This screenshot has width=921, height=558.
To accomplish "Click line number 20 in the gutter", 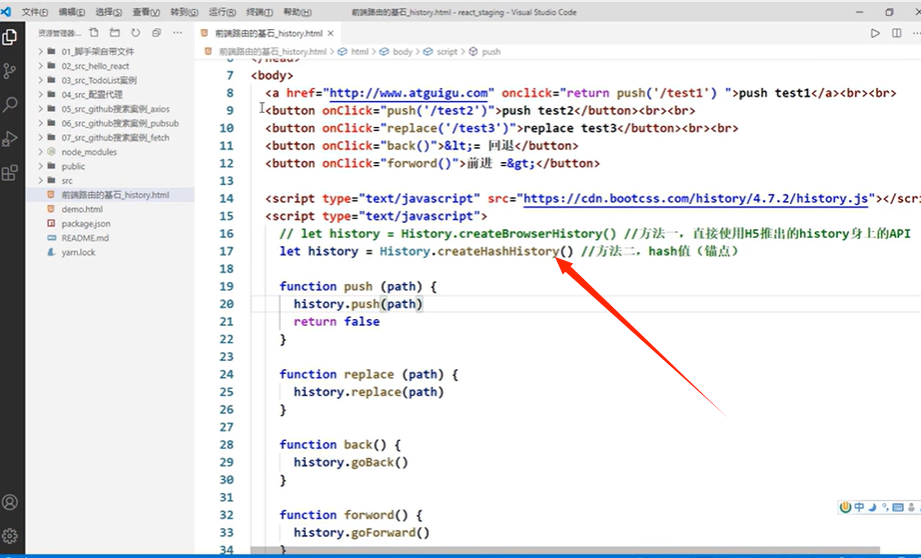I will click(x=226, y=304).
